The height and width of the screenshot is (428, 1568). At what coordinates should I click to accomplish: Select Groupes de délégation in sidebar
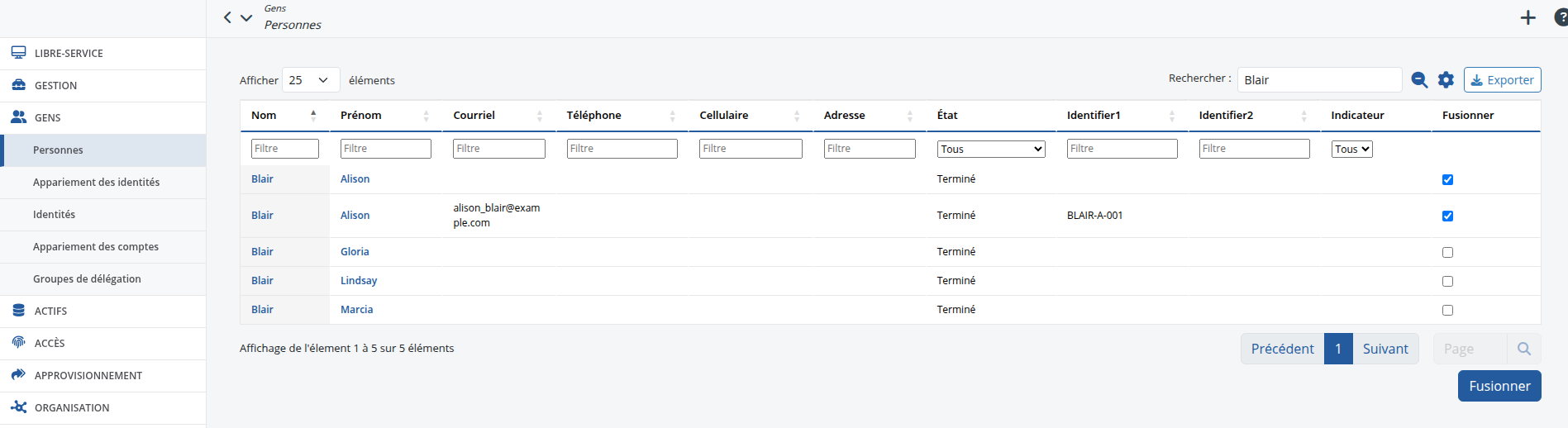(x=87, y=278)
